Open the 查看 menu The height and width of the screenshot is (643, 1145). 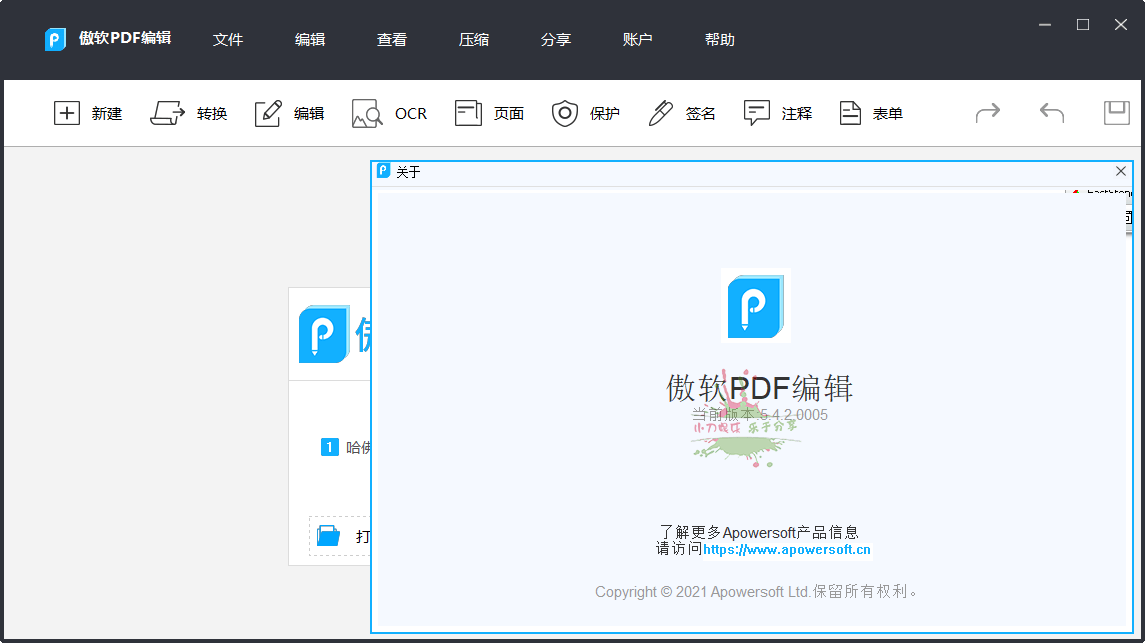(391, 39)
